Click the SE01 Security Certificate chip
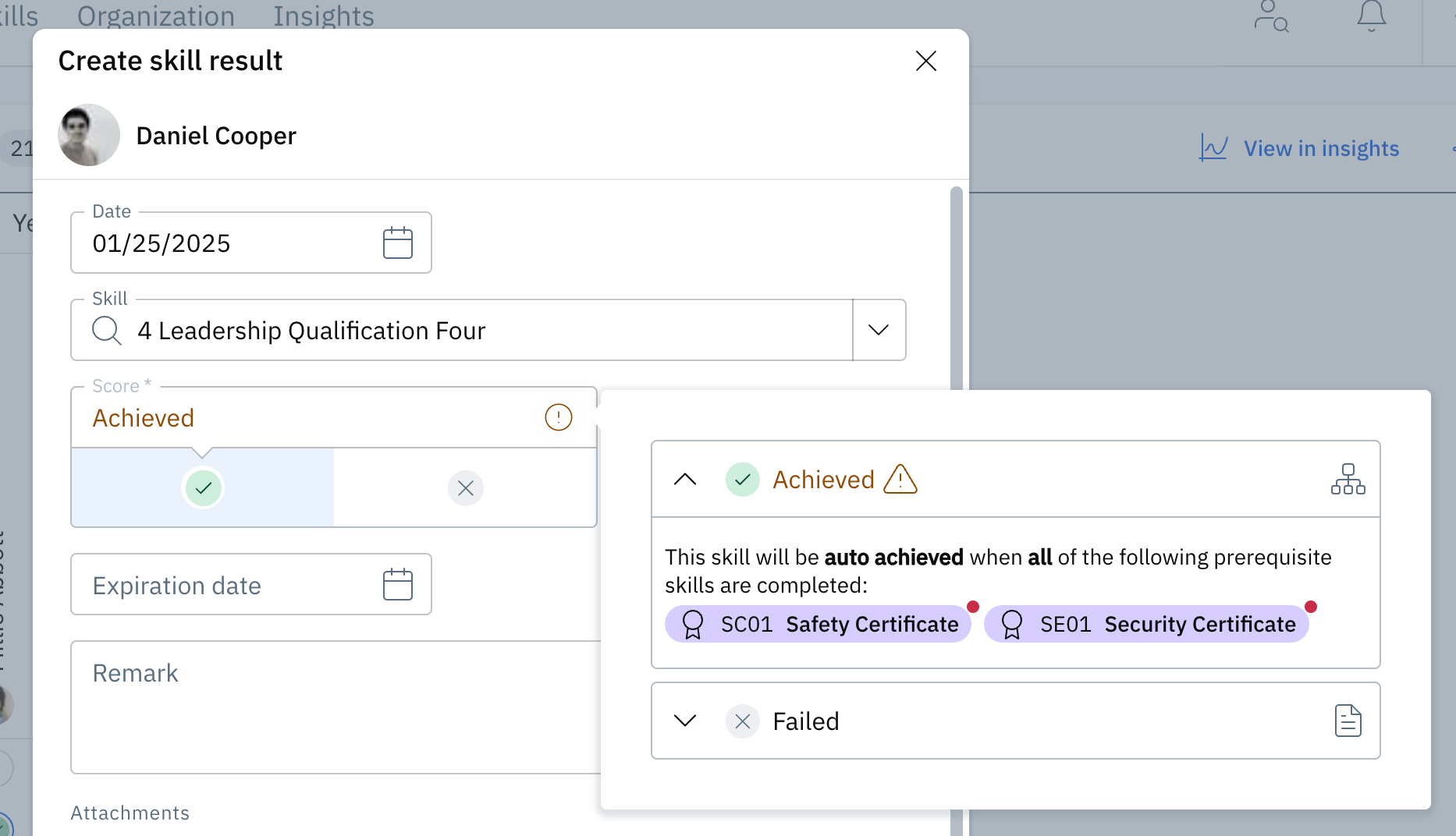The width and height of the screenshot is (1456, 836). pos(1145,624)
